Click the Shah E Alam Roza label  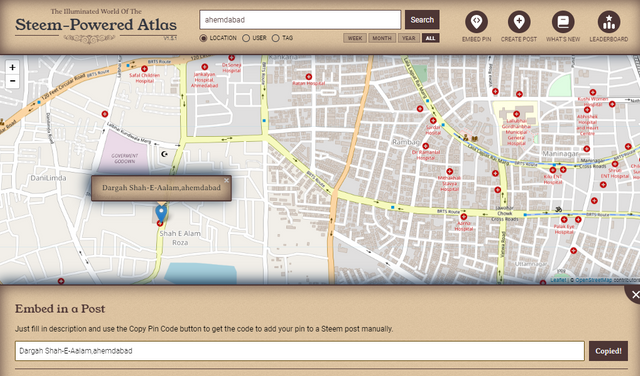point(180,238)
